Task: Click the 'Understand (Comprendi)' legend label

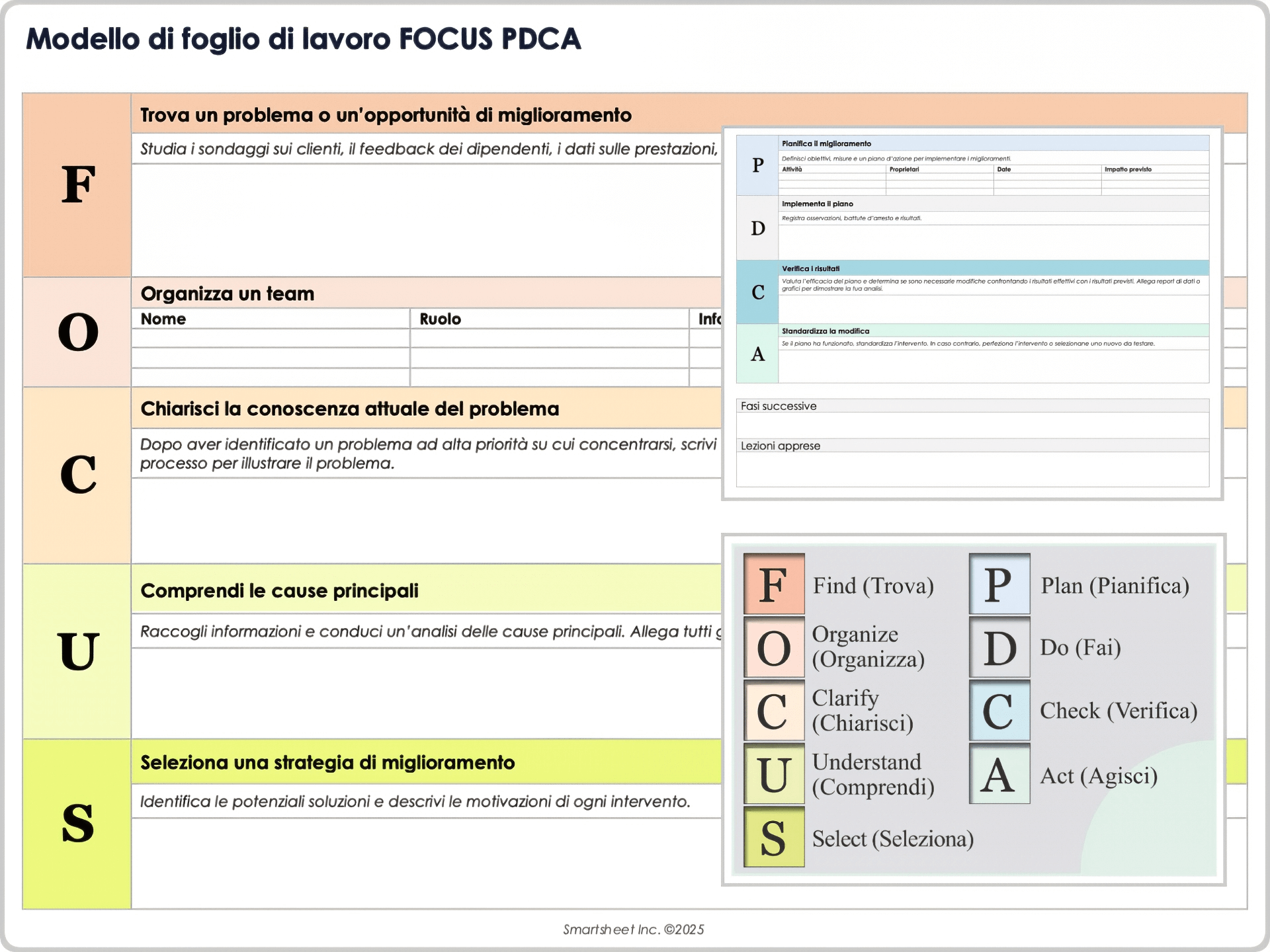Action: tap(873, 774)
